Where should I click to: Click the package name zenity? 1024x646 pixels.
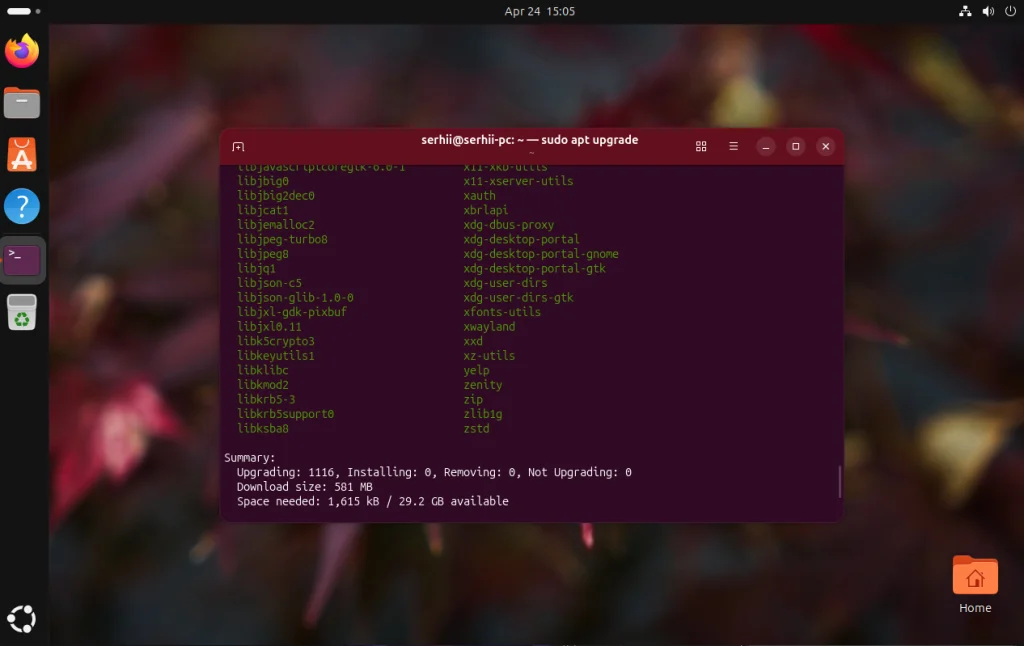[x=483, y=385]
